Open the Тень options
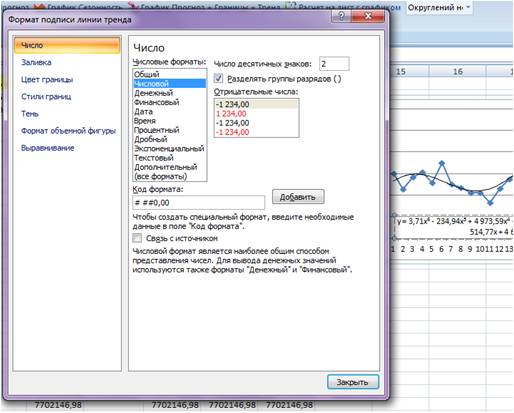This screenshot has height=413, width=514. (30, 114)
